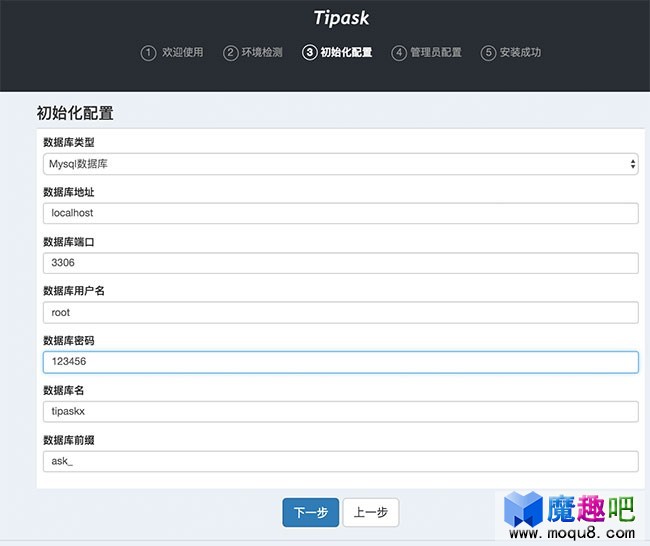This screenshot has height=546, width=650.
Task: Open the 初始化配置 step label
Action: [346, 52]
